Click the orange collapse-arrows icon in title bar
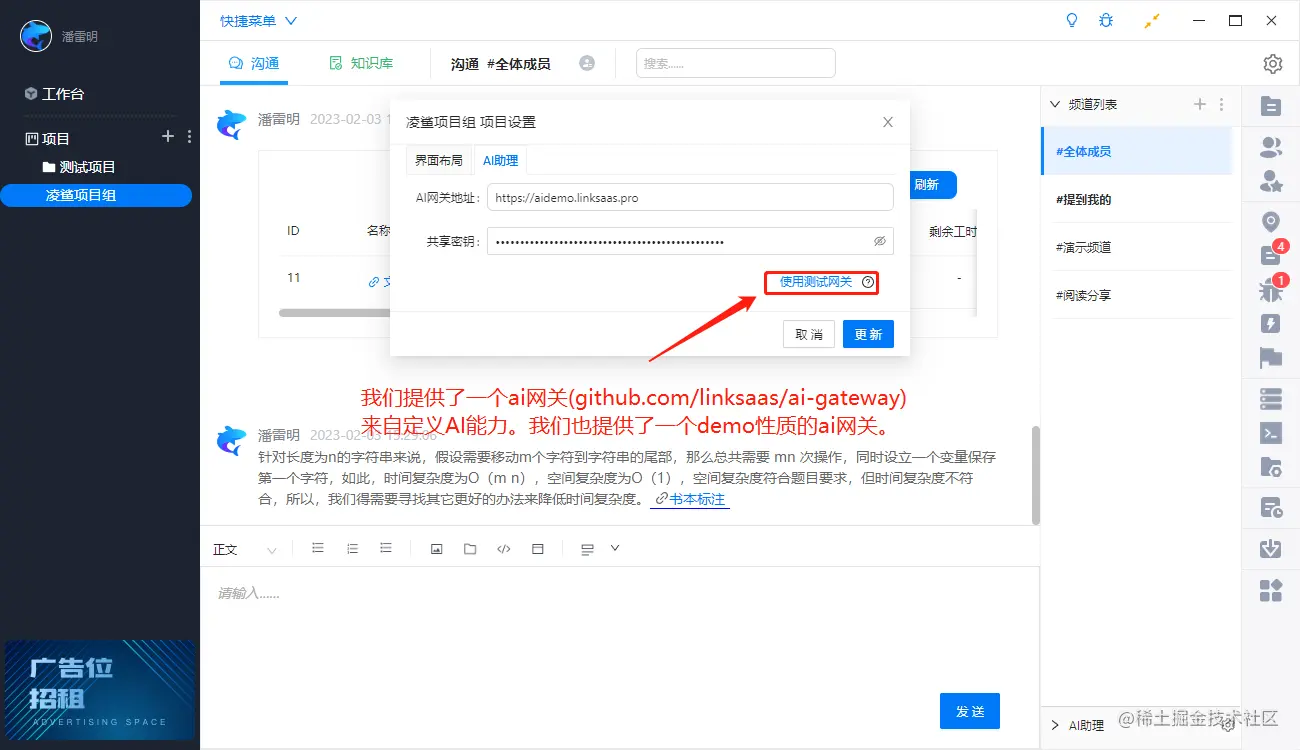The image size is (1300, 750). [1153, 20]
